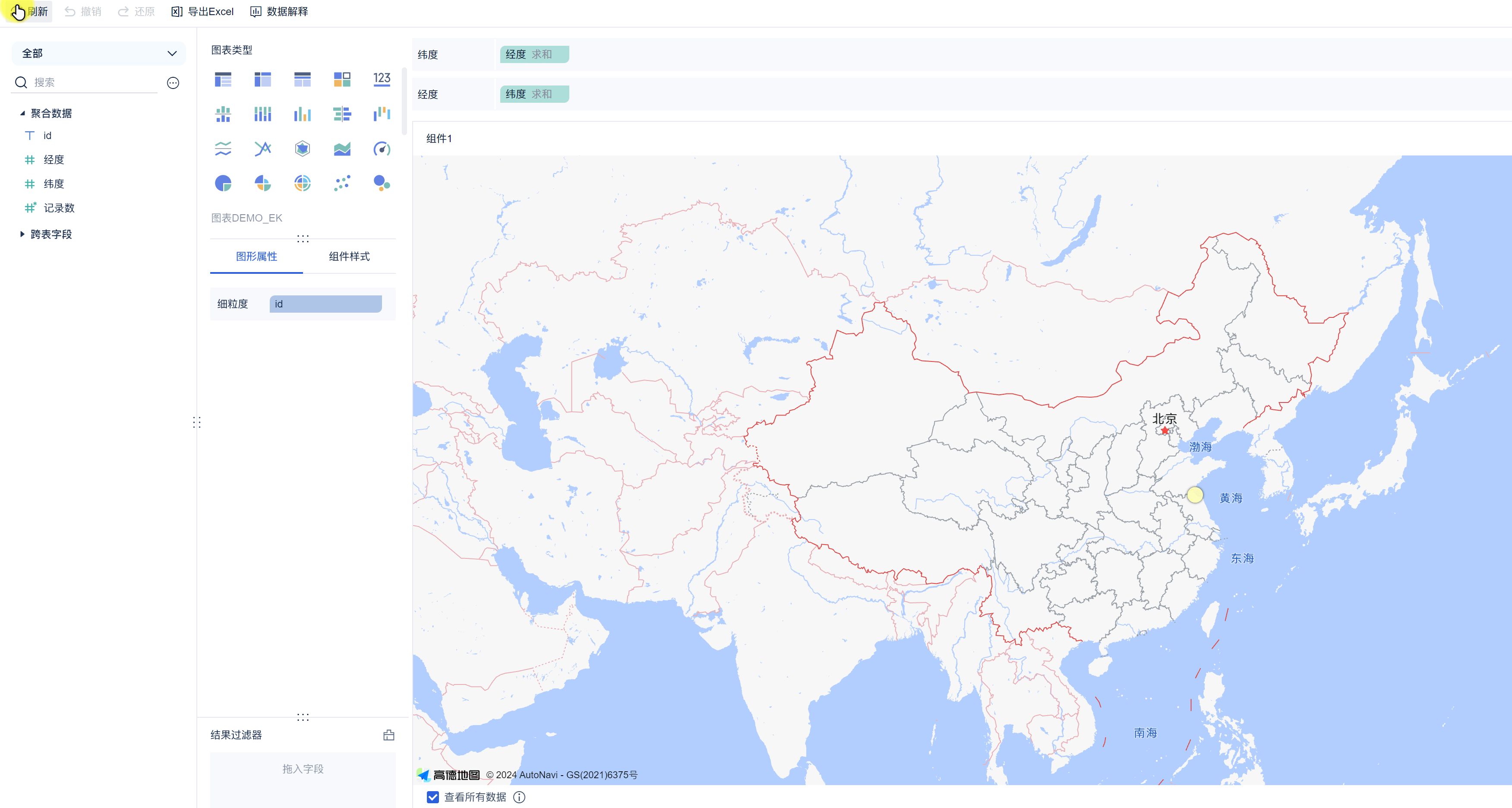Open the field options ellipsis icon

173,83
